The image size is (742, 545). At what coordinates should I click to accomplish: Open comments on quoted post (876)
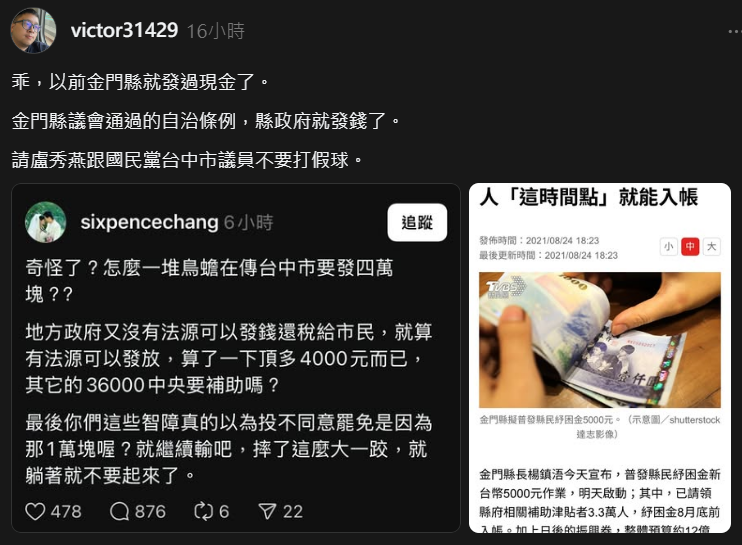click(x=119, y=511)
